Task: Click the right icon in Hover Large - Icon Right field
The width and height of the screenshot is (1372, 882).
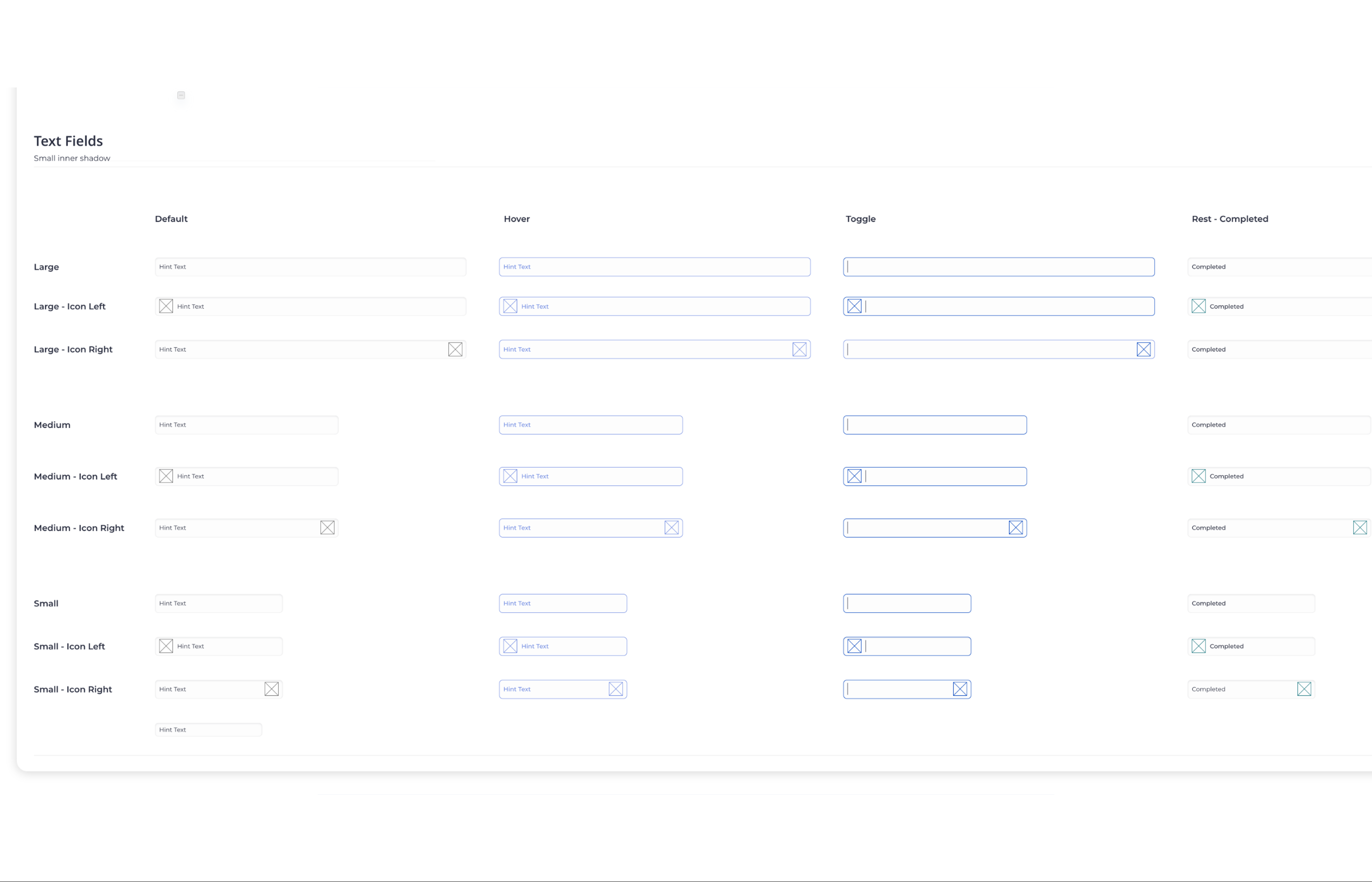Action: pyautogui.click(x=799, y=350)
